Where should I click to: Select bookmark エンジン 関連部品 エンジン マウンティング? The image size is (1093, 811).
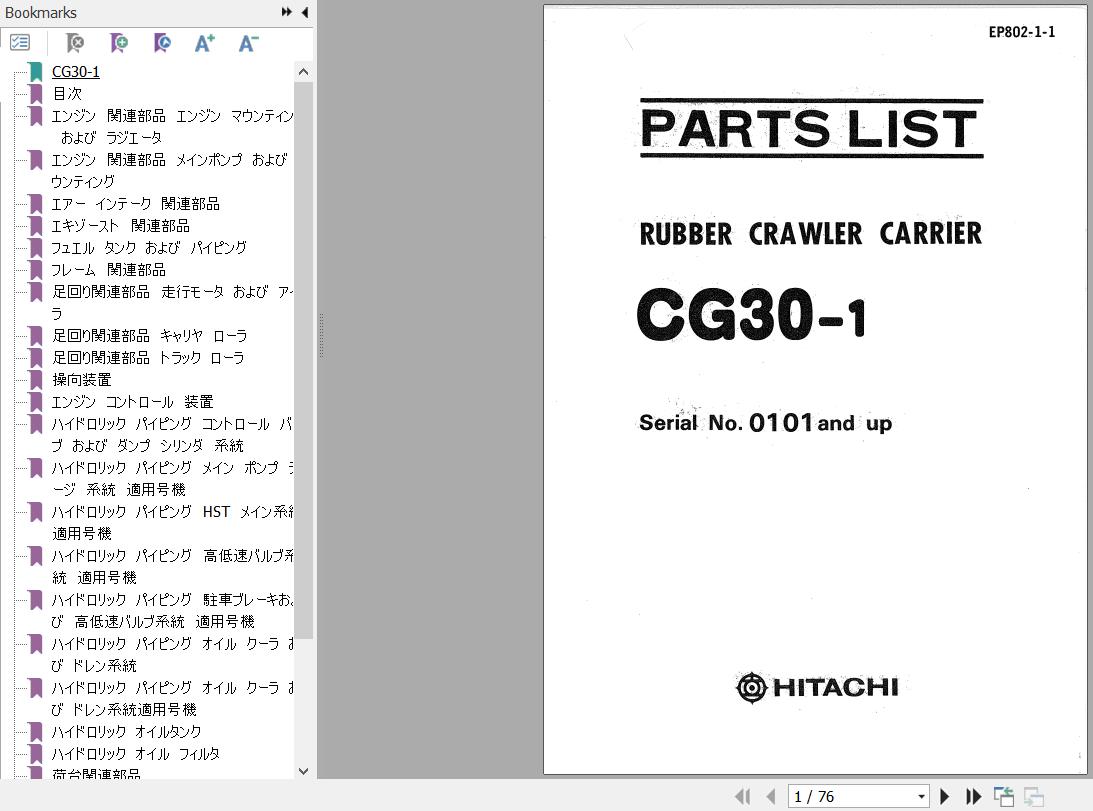point(172,126)
